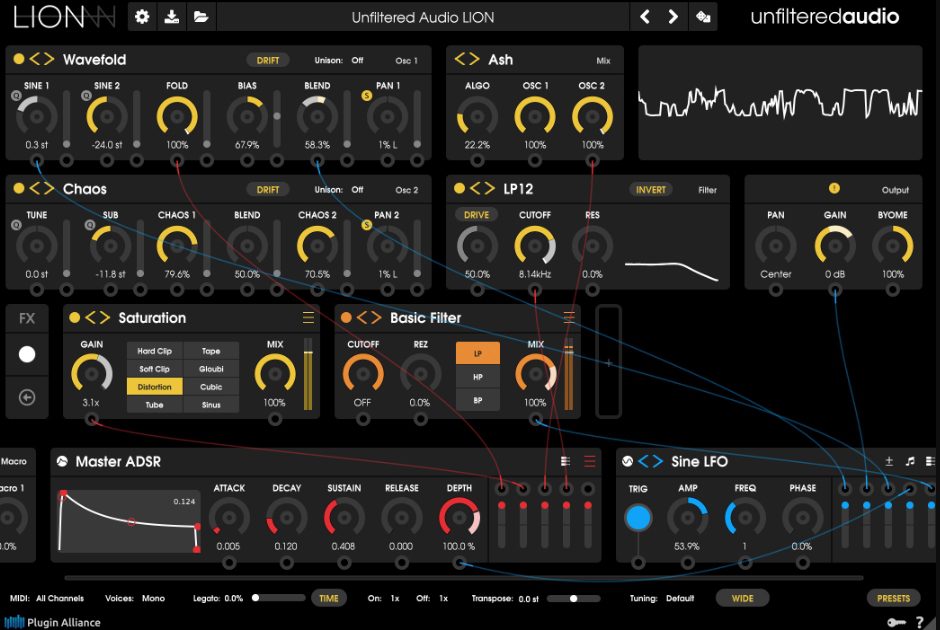Click the WIDE button in bottom bar
Image resolution: width=940 pixels, height=630 pixels.
(742, 598)
